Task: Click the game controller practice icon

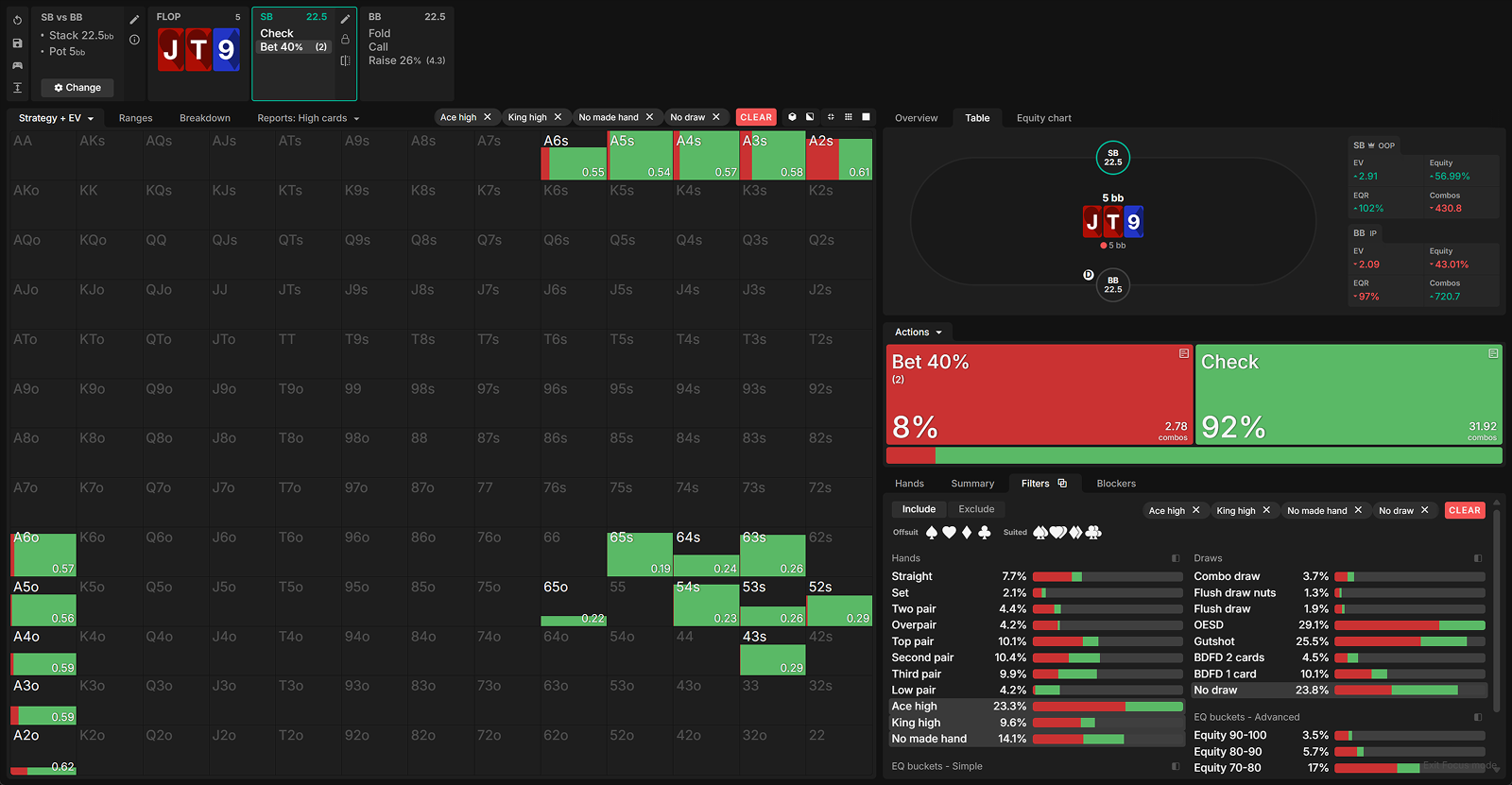Action: tap(17, 65)
